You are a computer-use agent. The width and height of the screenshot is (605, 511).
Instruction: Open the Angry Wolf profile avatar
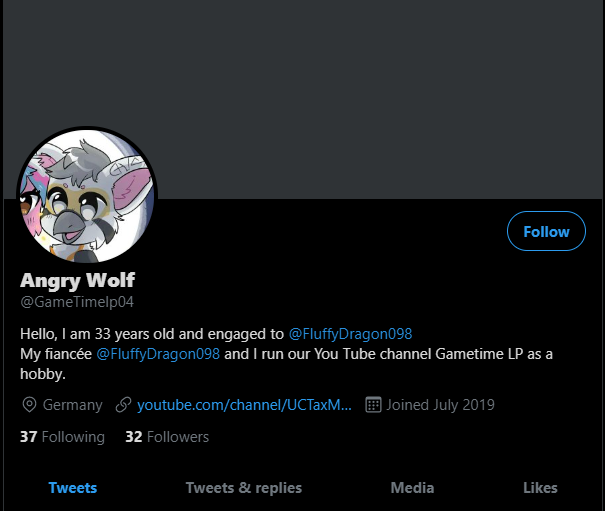(x=87, y=196)
